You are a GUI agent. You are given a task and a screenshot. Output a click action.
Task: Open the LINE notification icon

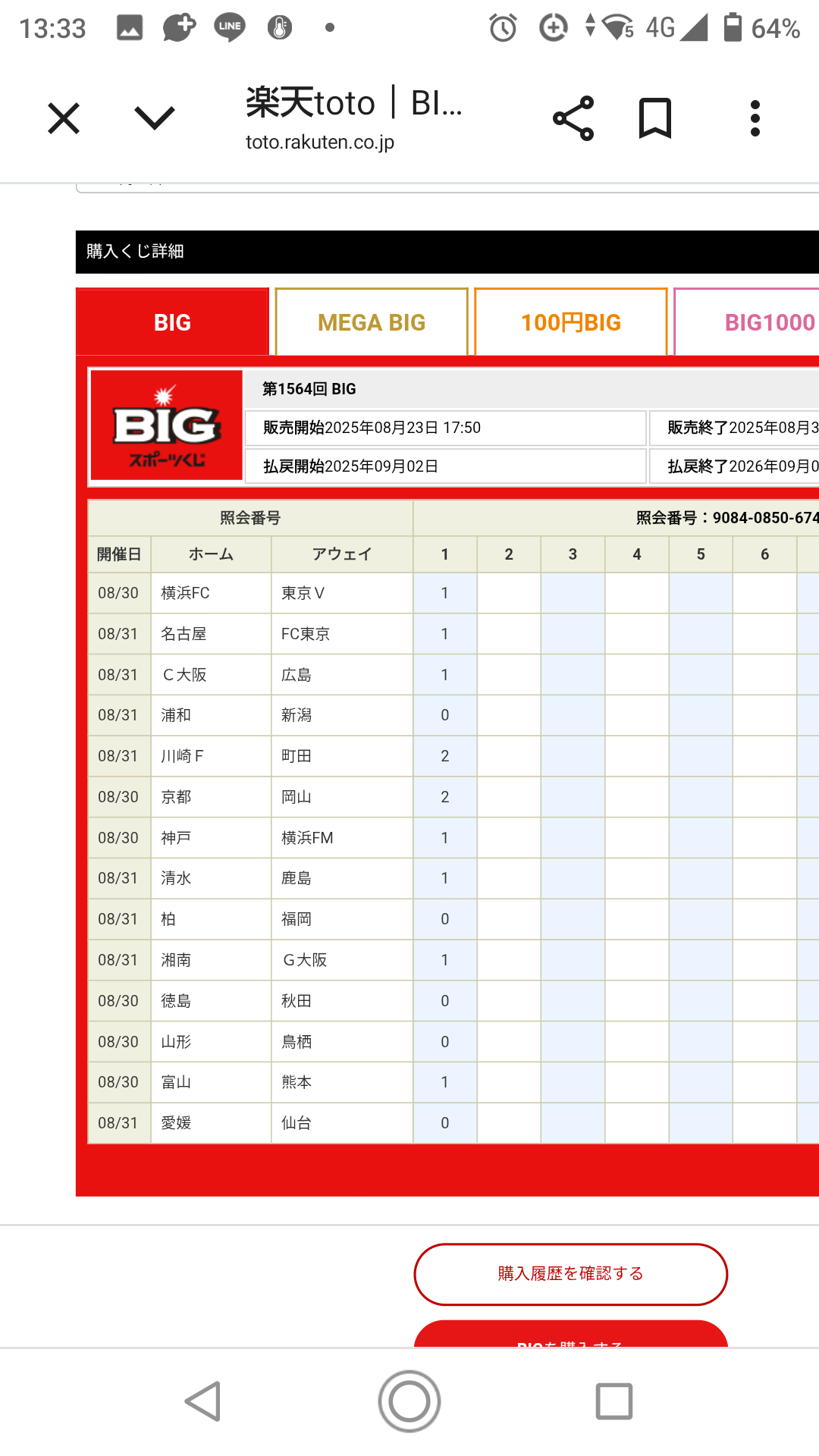coord(230,28)
